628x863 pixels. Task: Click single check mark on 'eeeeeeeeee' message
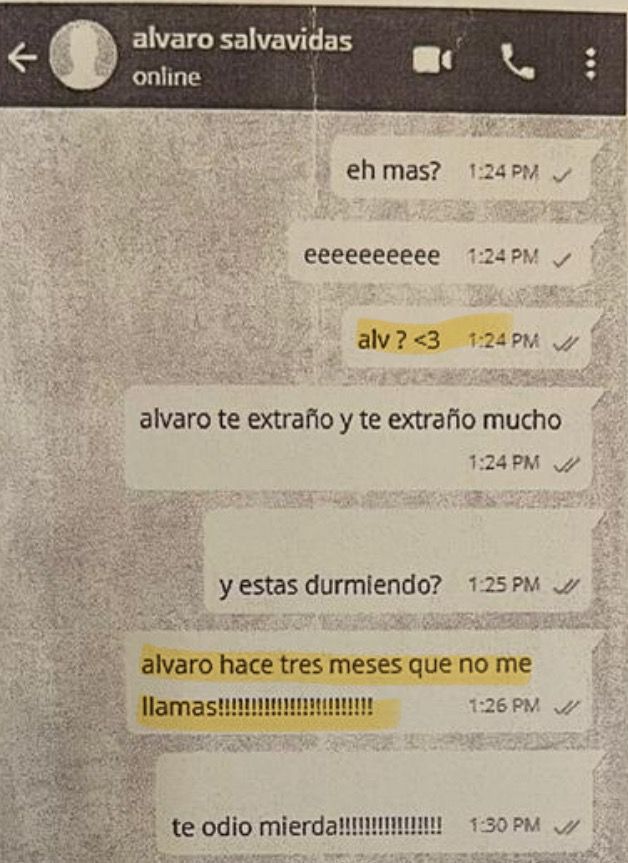coord(562,259)
